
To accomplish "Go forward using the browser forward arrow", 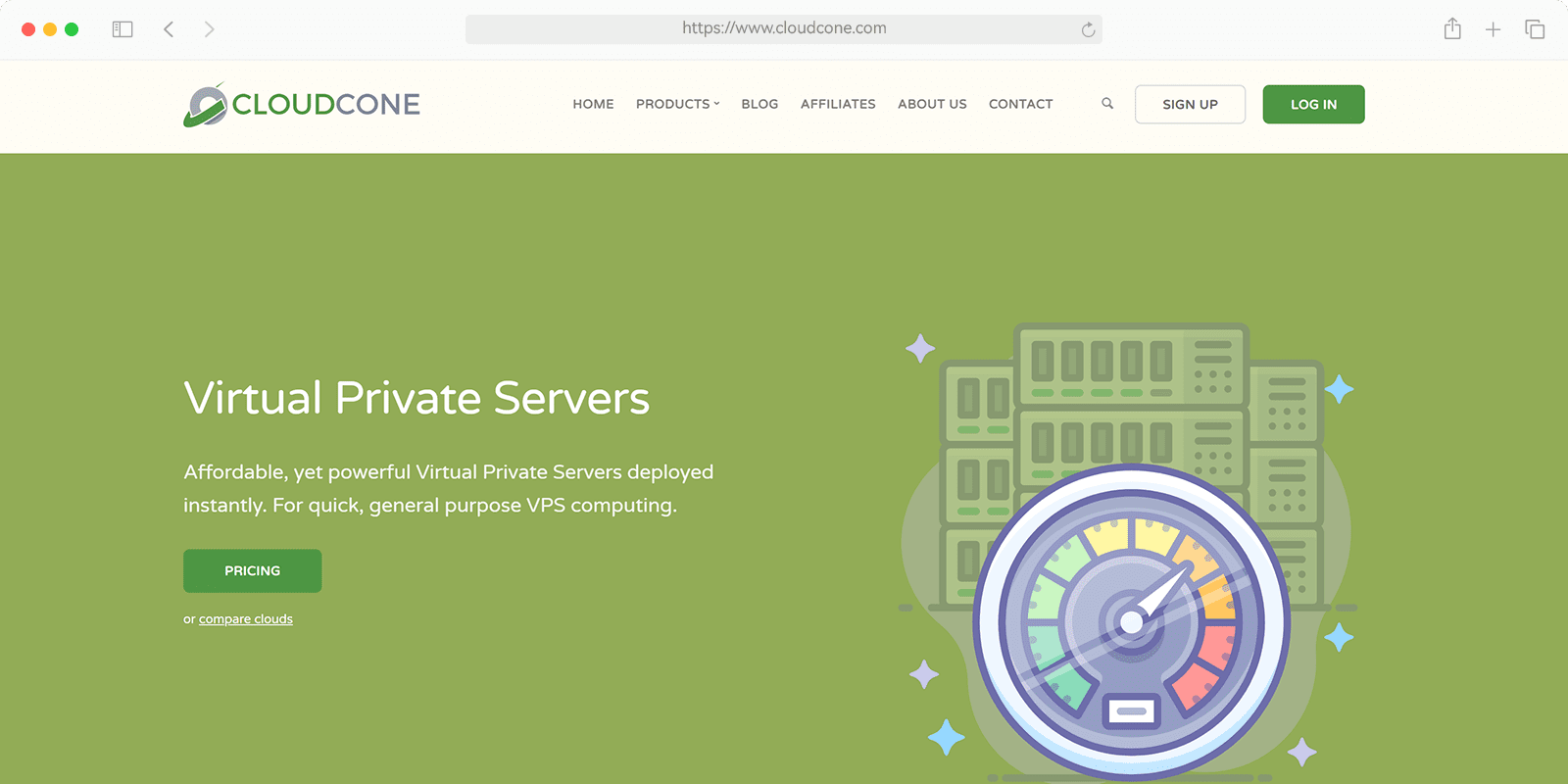I will coord(209,29).
